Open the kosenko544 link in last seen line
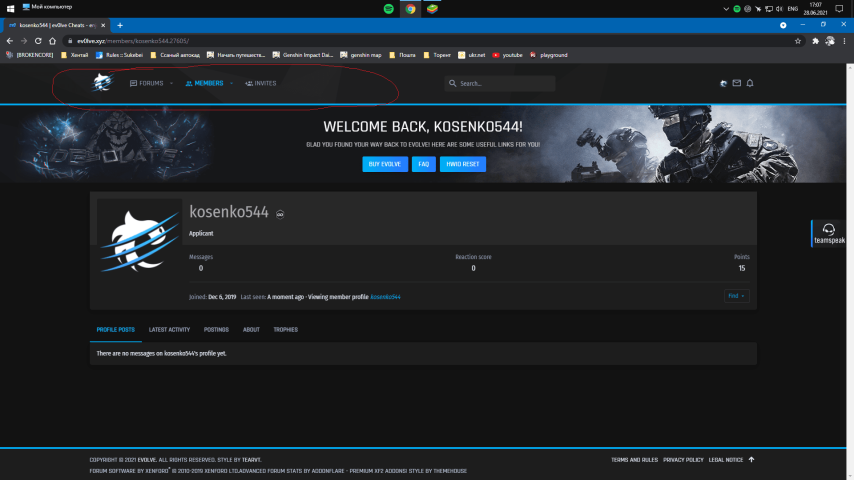 click(x=385, y=297)
